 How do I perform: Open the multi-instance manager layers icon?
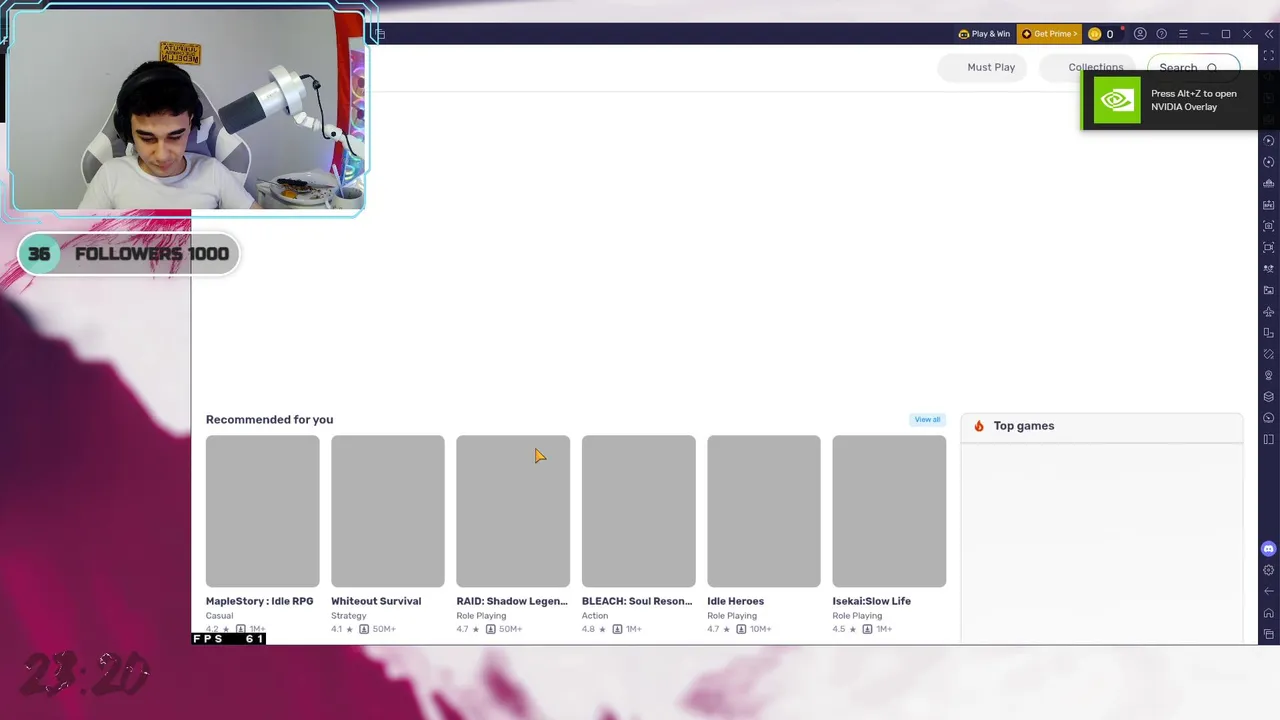1269,397
